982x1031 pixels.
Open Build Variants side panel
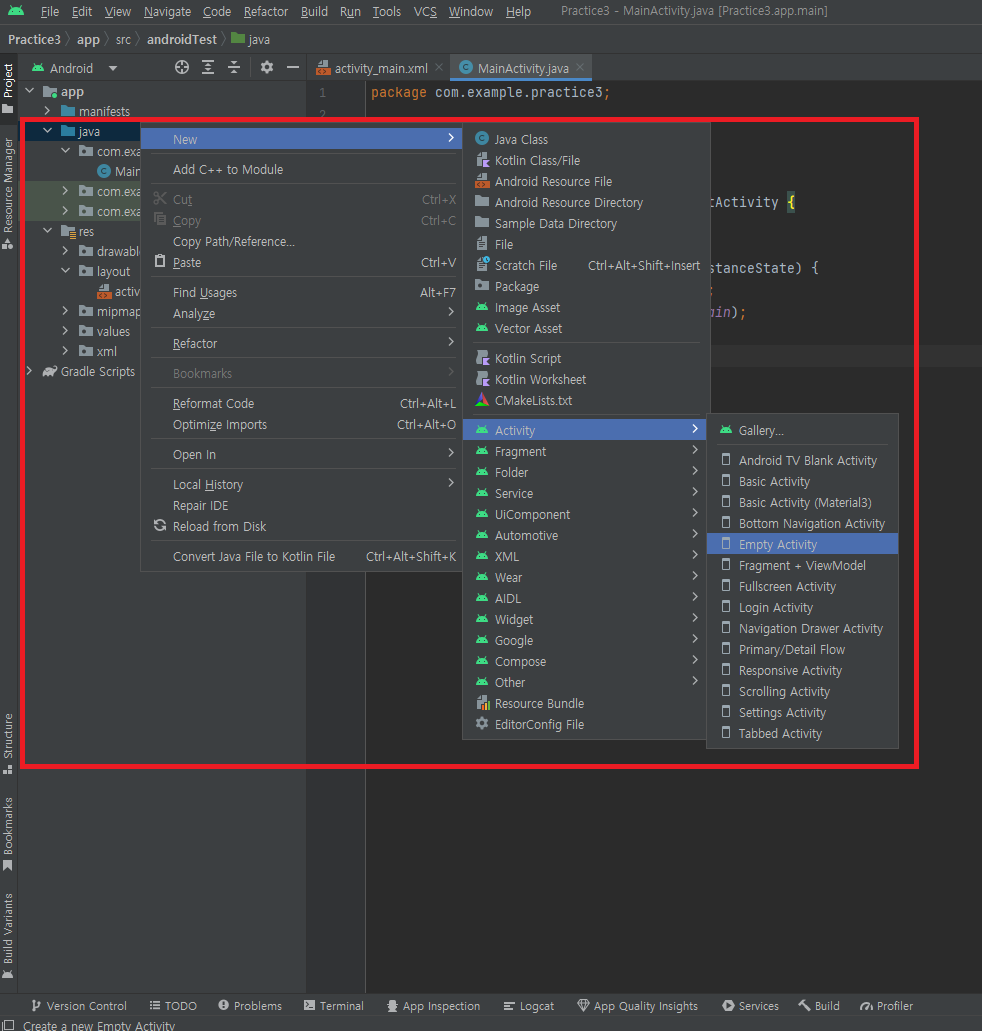[x=8, y=936]
